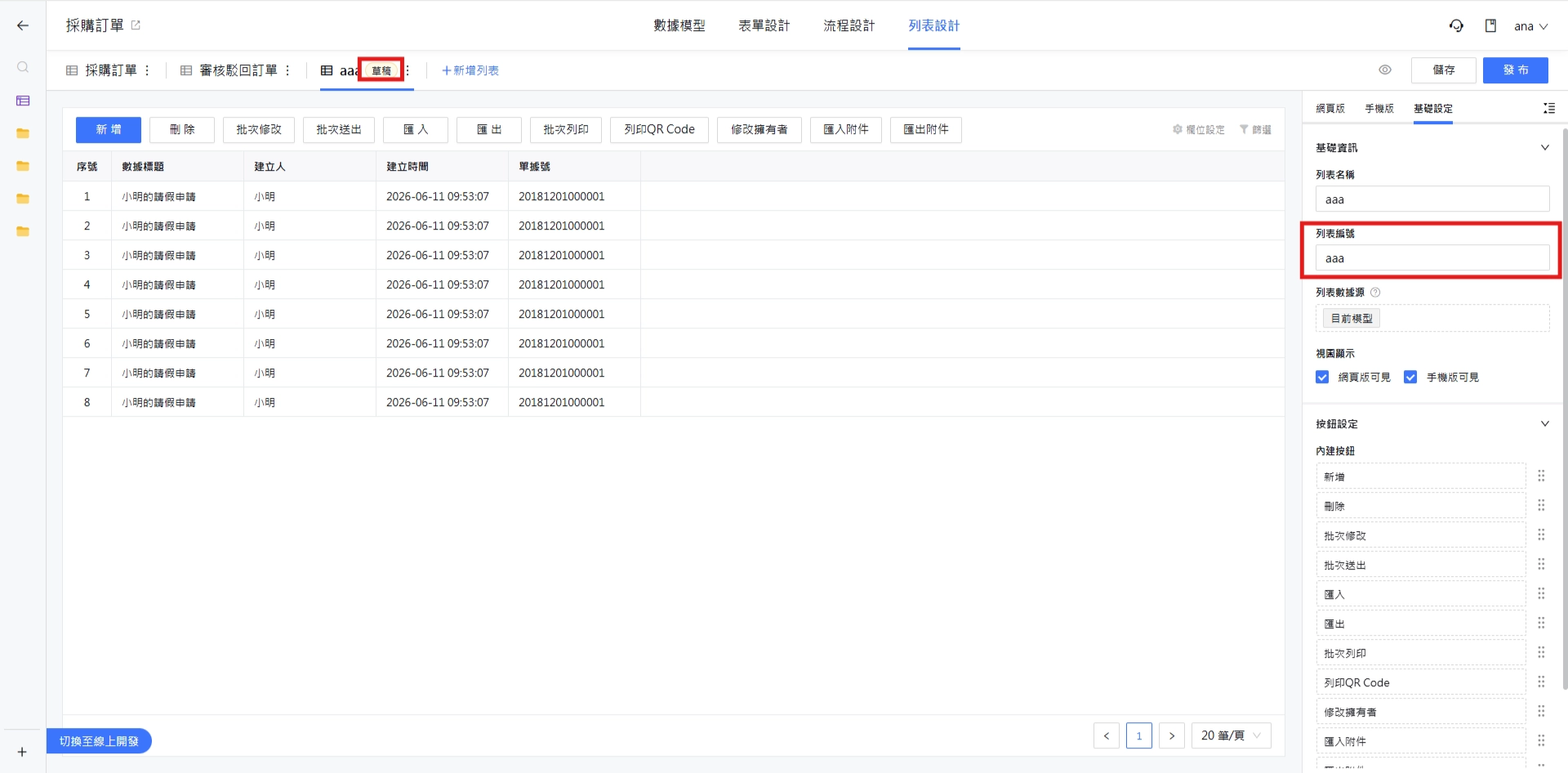The image size is (1568, 773).
Task: Select page 1 in pagination
Action: click(1139, 735)
